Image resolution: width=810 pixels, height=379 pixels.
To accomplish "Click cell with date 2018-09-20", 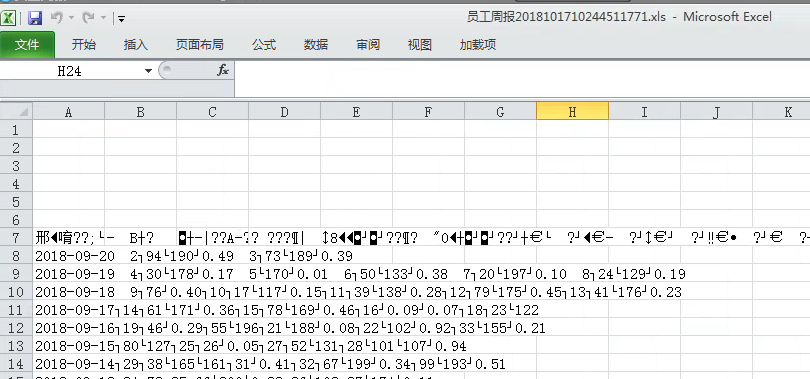I will click(x=69, y=256).
